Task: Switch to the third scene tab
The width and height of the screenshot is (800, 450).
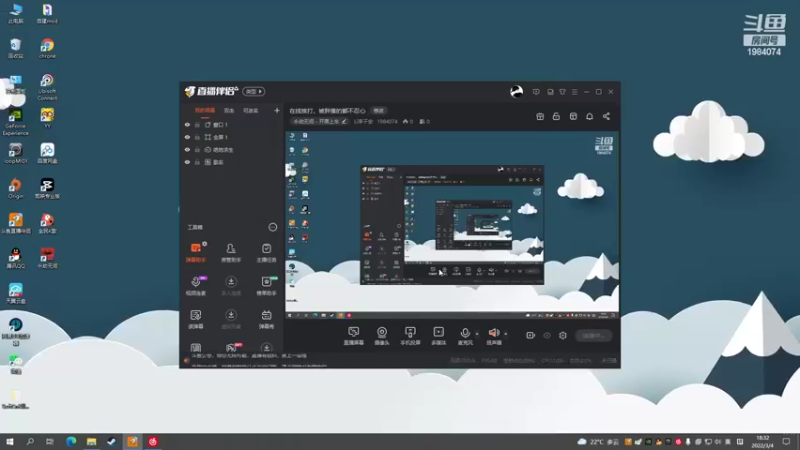Action: tap(251, 111)
